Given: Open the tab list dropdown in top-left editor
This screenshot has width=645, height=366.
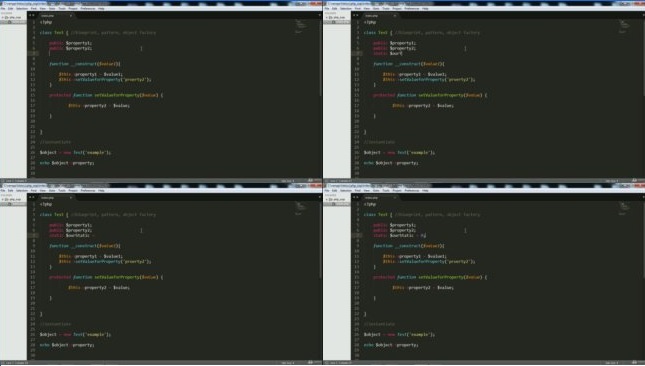Looking at the screenshot, I should pyautogui.click(x=320, y=15).
